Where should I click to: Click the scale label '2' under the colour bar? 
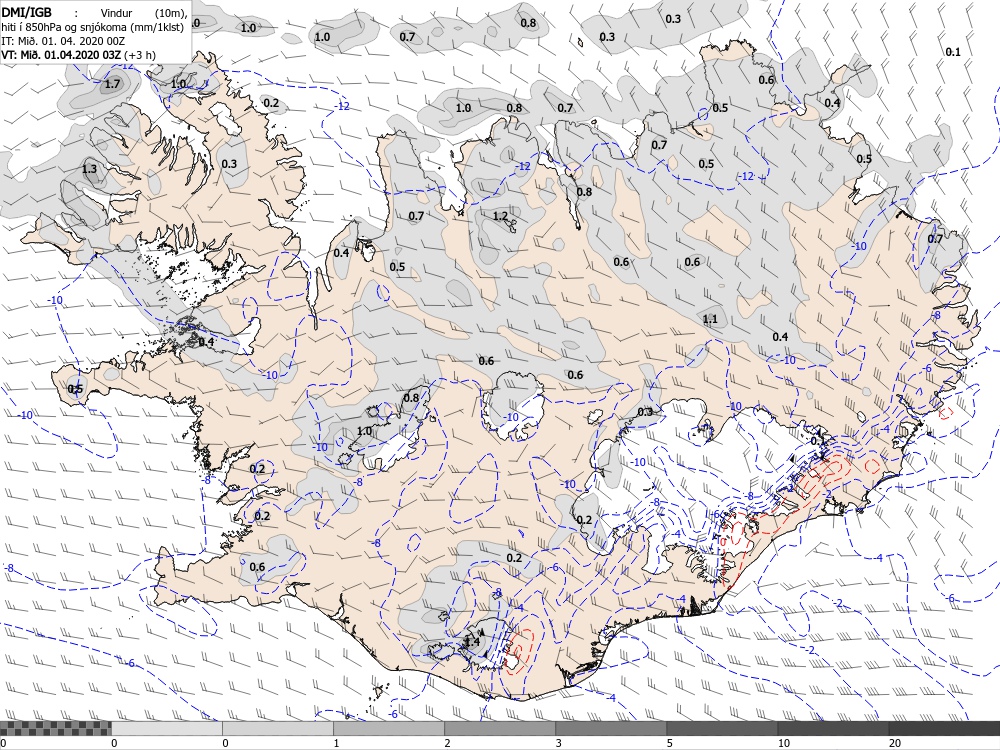pos(447,743)
